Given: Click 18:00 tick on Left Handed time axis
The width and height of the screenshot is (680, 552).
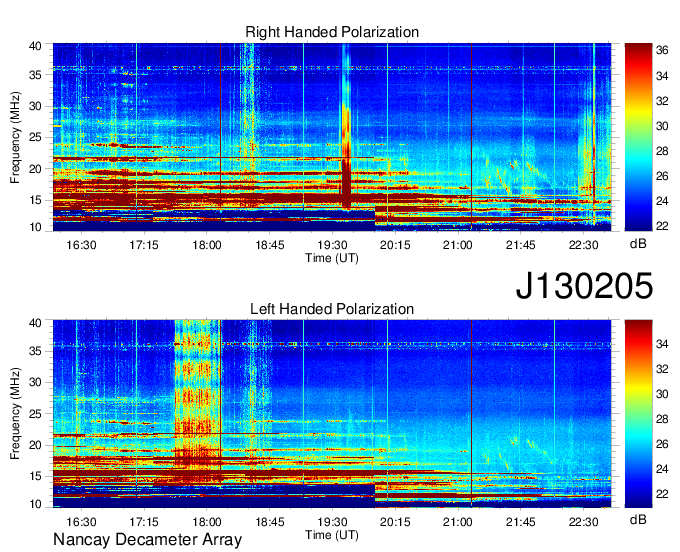Looking at the screenshot, I should click(x=207, y=522).
